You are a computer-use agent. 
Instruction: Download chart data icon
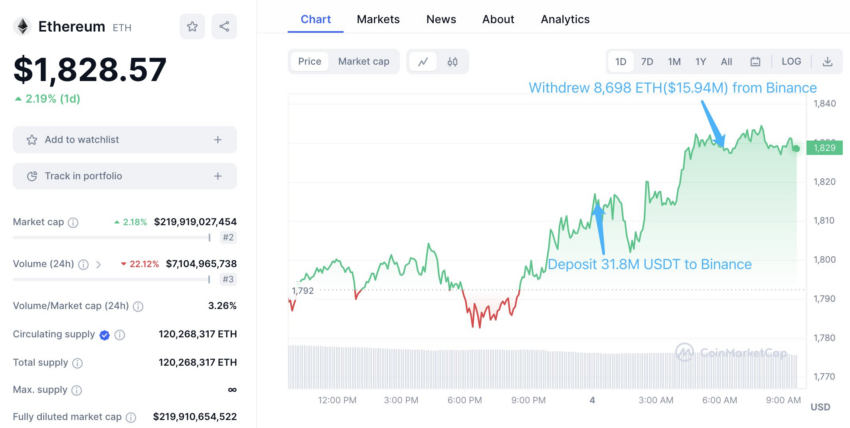(x=827, y=62)
